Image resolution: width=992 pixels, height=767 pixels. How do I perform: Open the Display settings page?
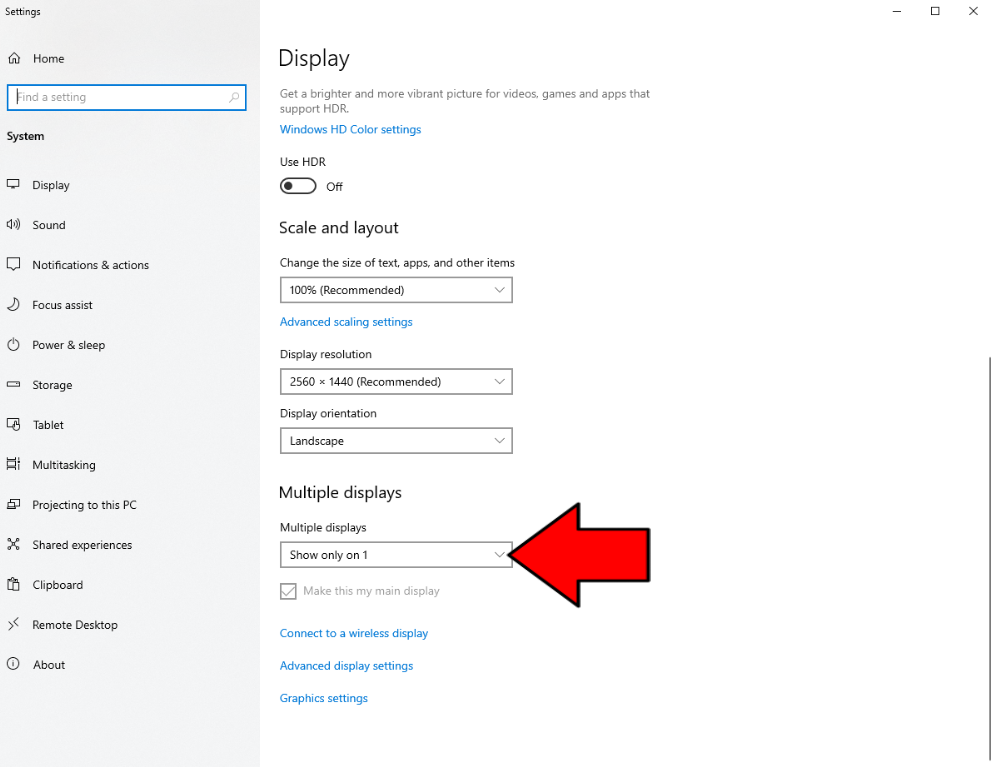click(x=51, y=185)
